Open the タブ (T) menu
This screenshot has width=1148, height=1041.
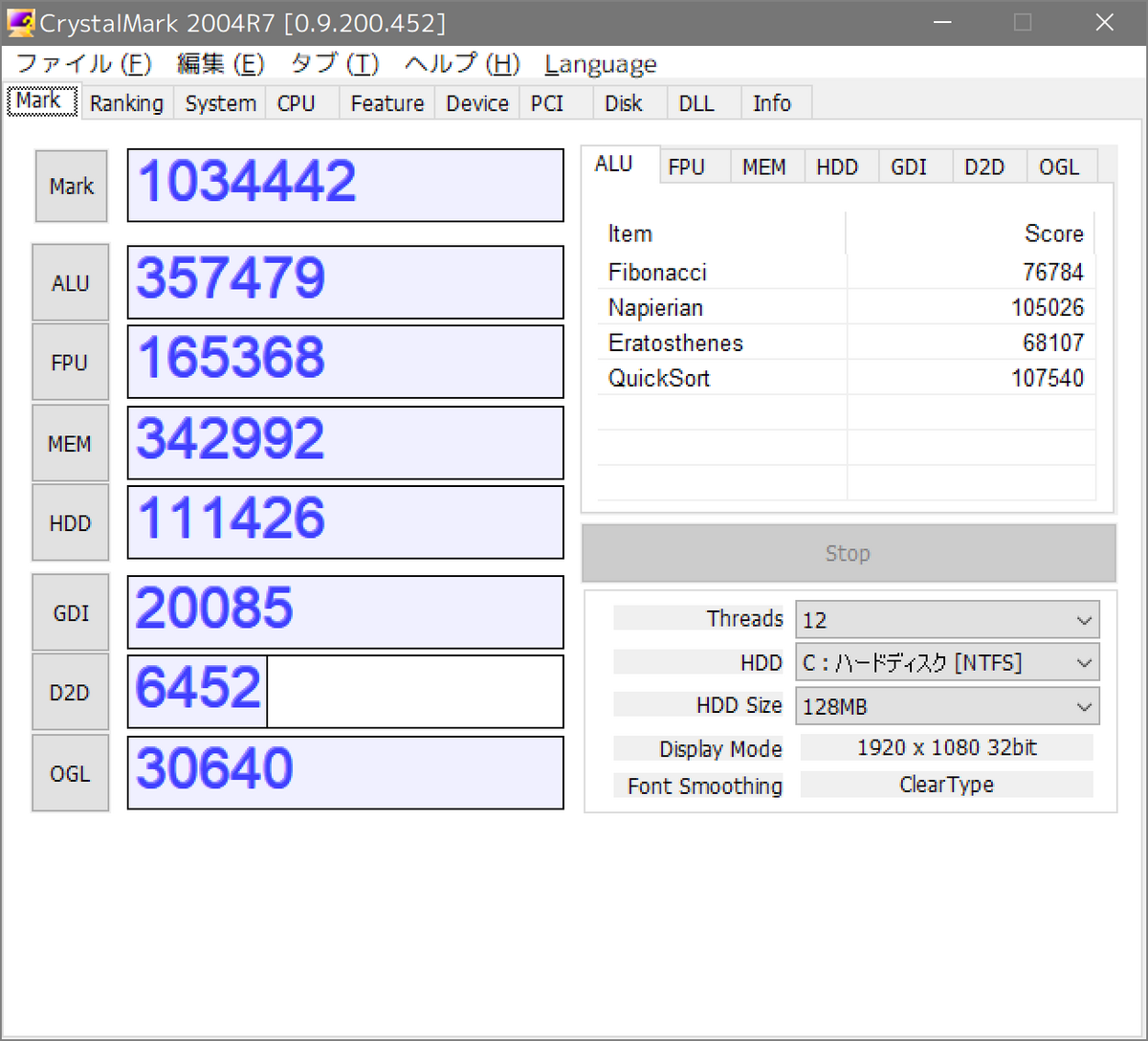tap(335, 64)
